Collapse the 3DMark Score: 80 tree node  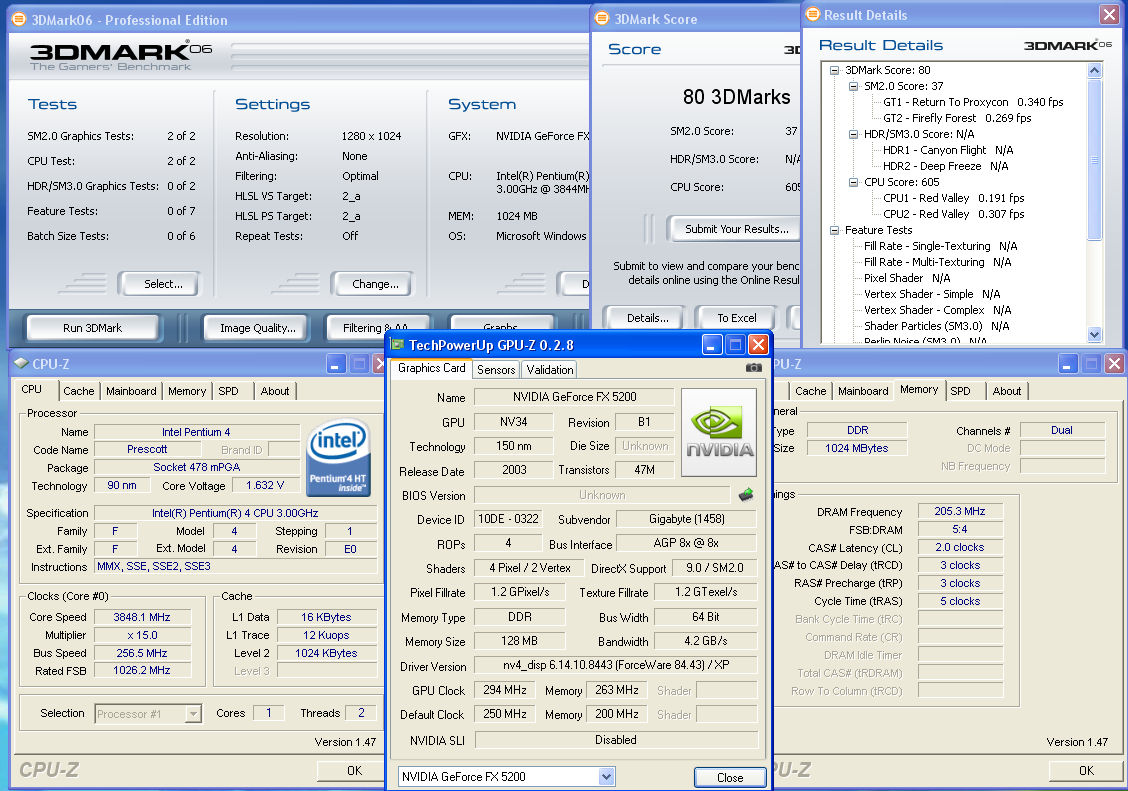(x=834, y=70)
